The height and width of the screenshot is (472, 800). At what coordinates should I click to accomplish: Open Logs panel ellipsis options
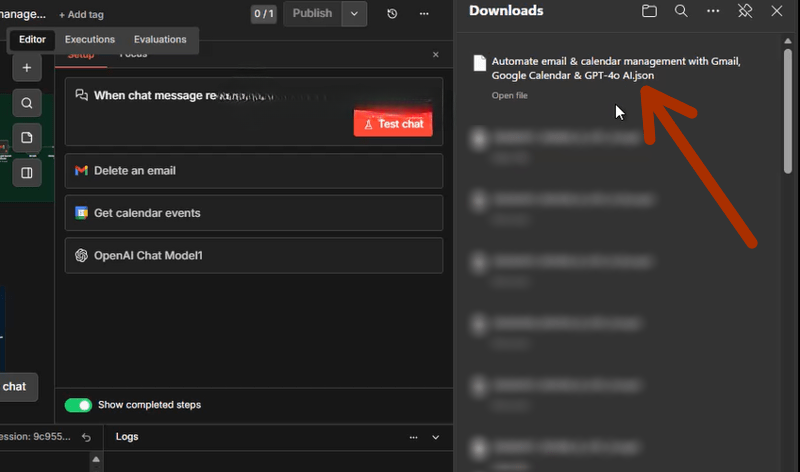[x=413, y=437]
